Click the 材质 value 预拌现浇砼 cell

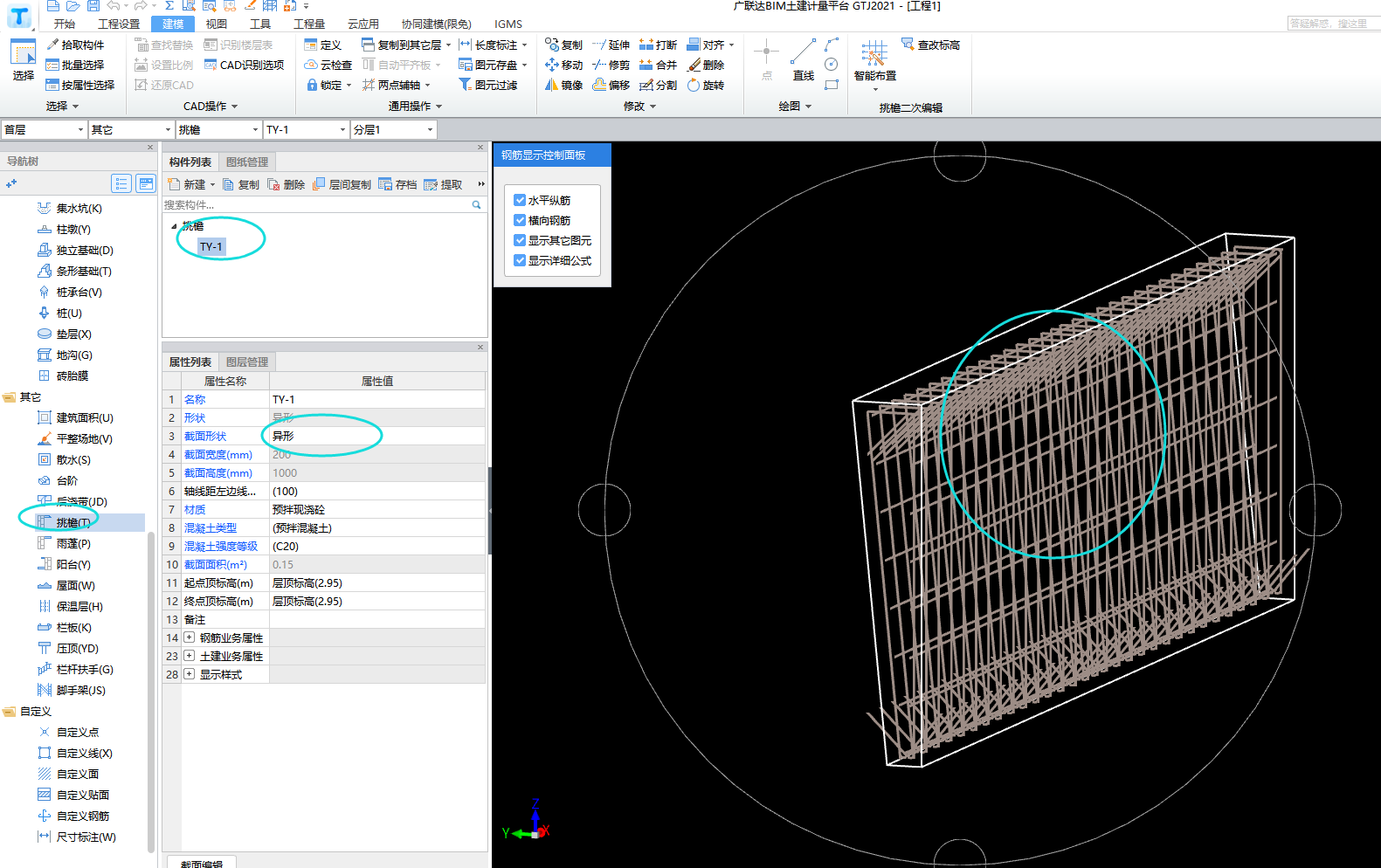tap(377, 509)
